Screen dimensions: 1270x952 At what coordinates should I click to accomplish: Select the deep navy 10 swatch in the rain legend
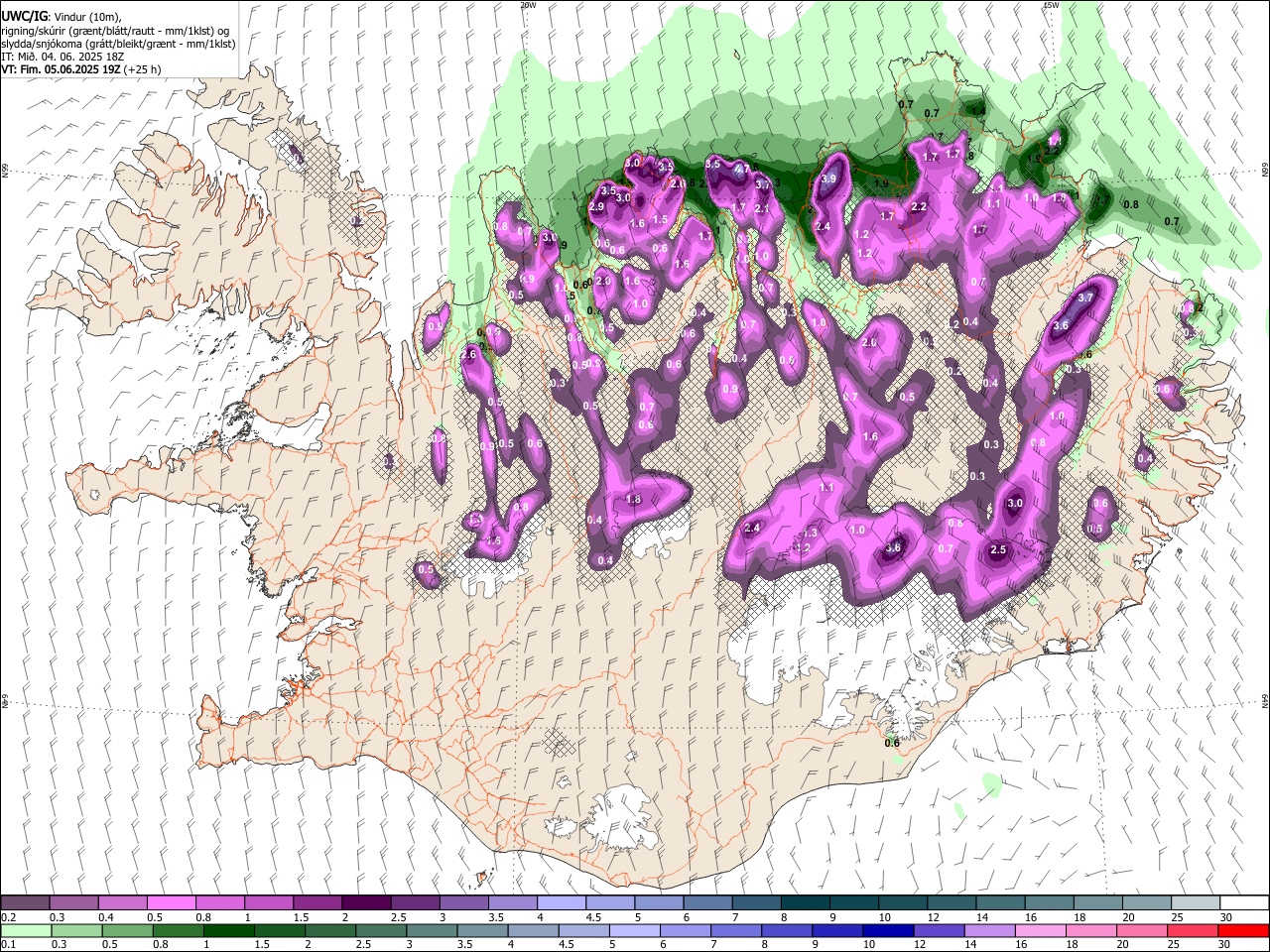click(887, 931)
